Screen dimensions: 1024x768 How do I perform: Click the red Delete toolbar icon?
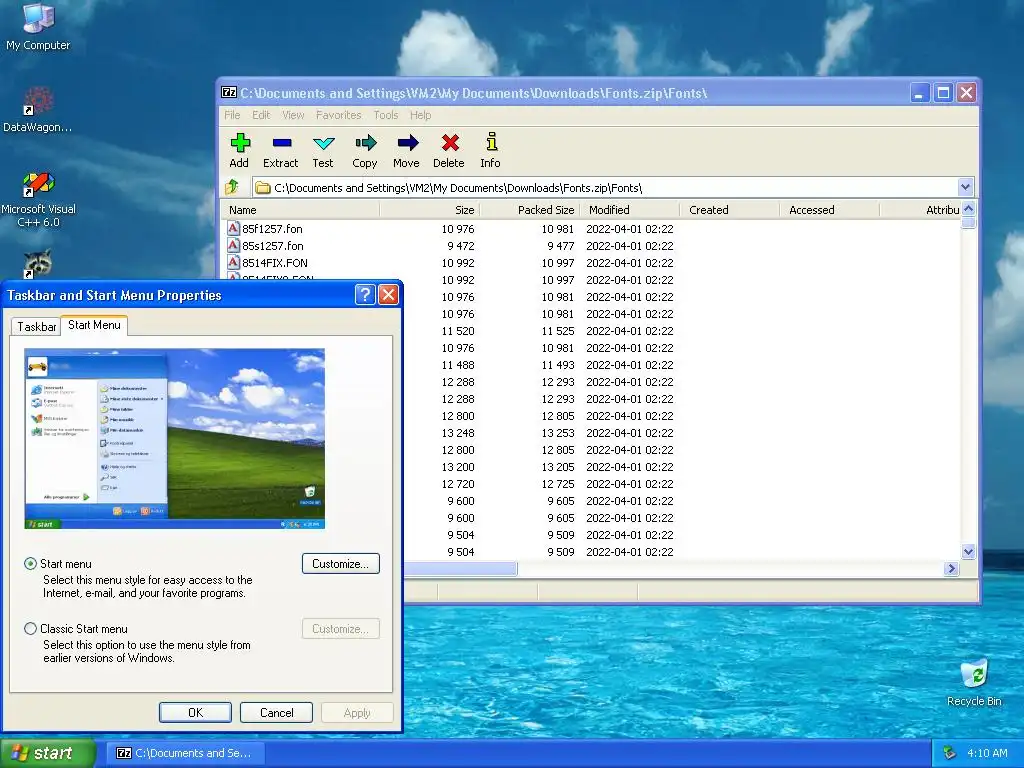(449, 151)
